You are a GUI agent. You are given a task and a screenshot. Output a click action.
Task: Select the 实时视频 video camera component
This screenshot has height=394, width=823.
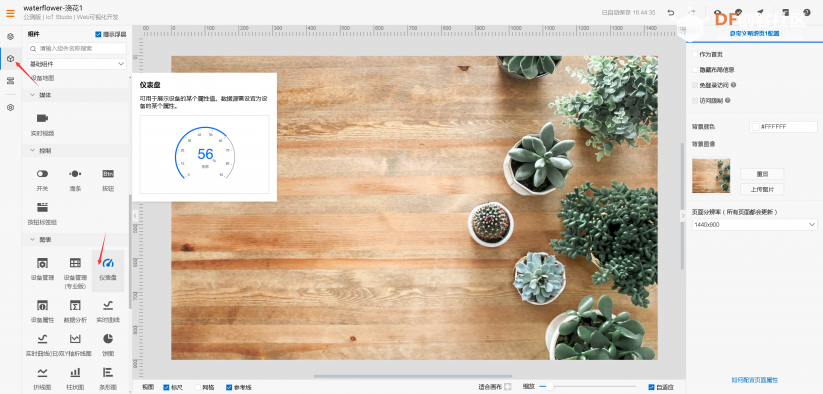(42, 123)
